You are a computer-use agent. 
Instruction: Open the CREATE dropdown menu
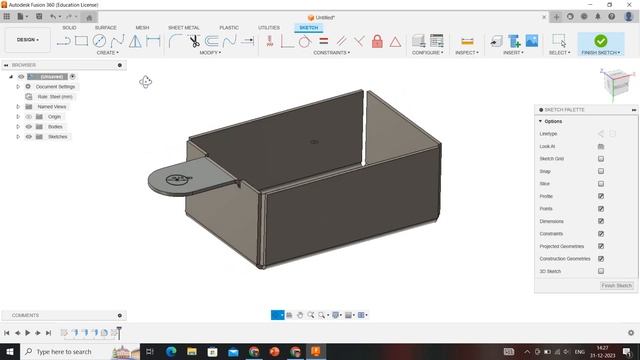tap(108, 53)
